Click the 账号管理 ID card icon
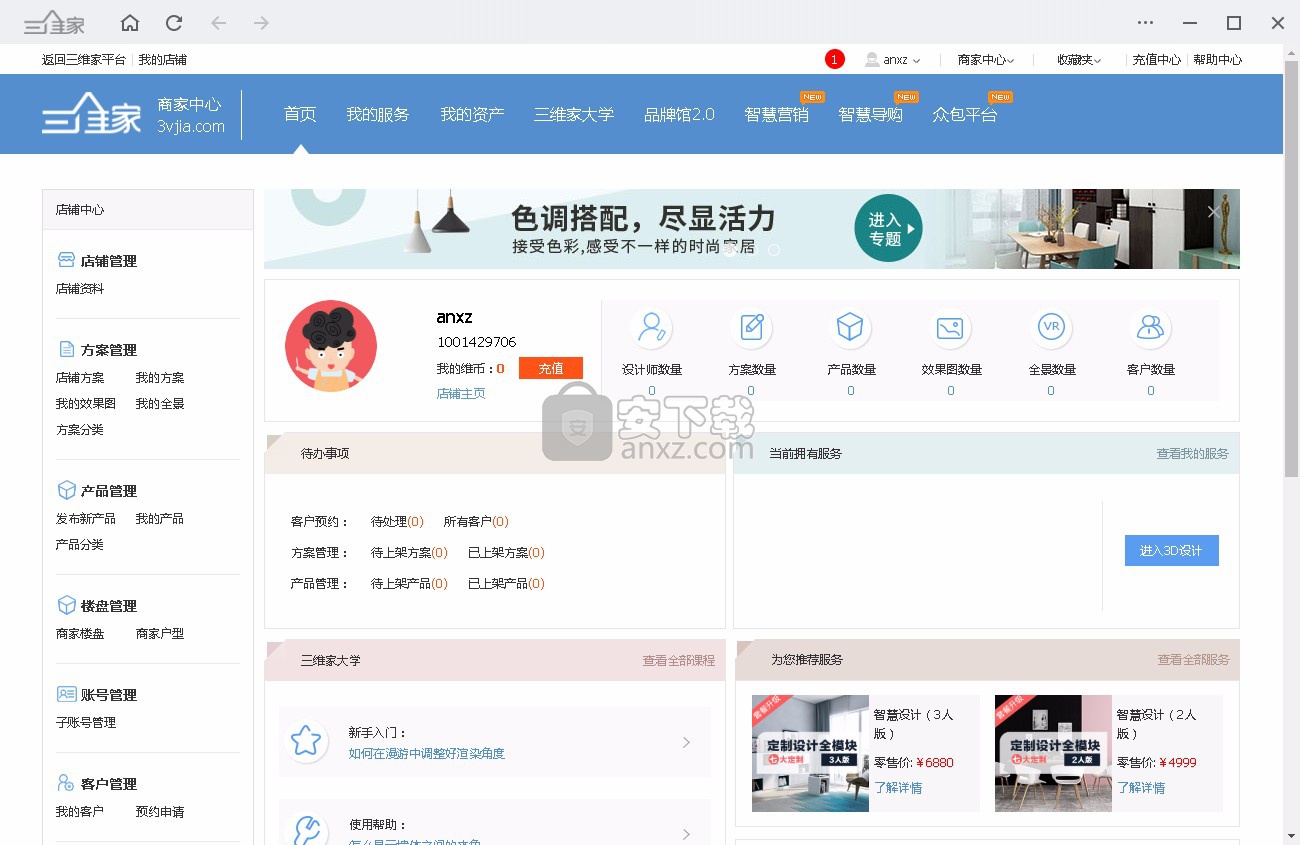 coord(66,694)
